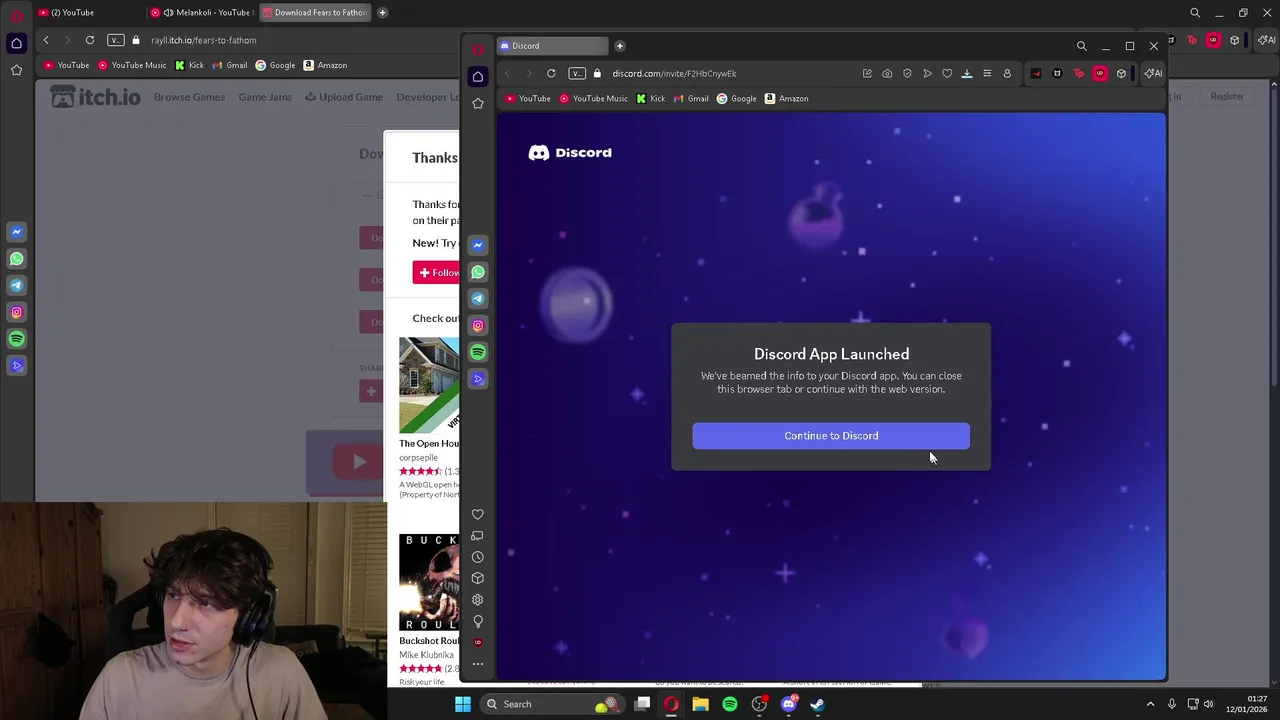Open a new tab in the itch.io window
Screen dimensions: 1280x720
click(382, 13)
